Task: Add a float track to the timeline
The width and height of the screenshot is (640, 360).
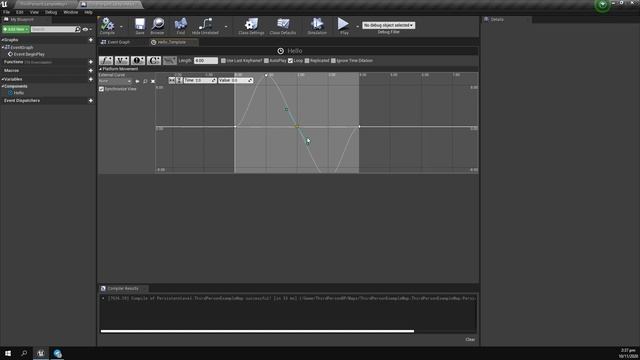Action: 106,60
